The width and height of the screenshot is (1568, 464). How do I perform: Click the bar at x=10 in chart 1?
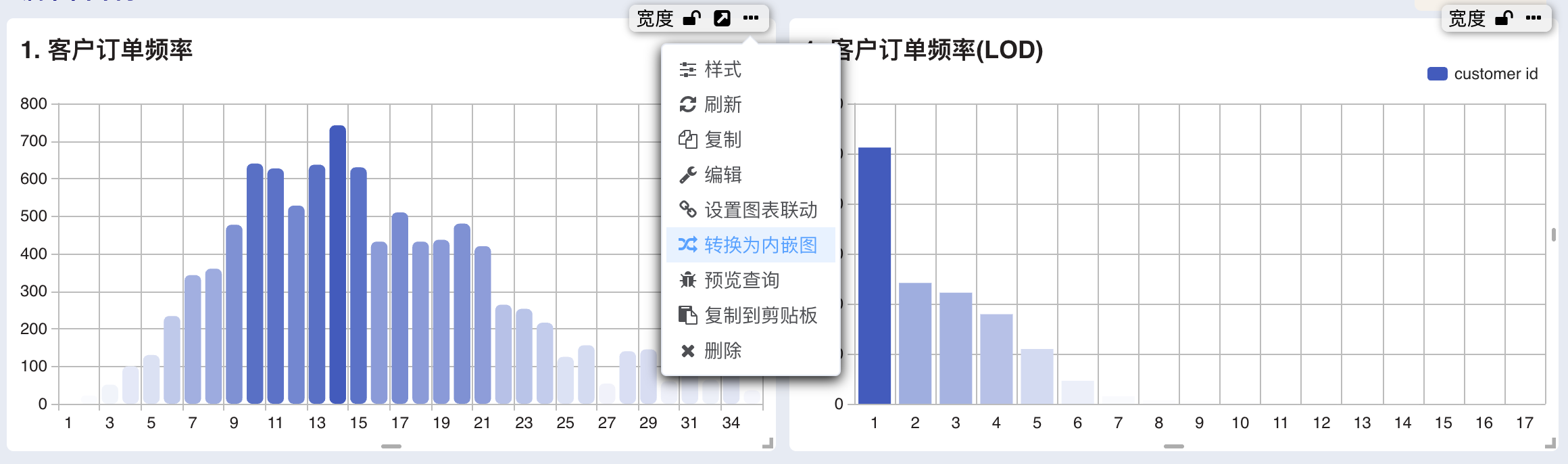pyautogui.click(x=255, y=283)
